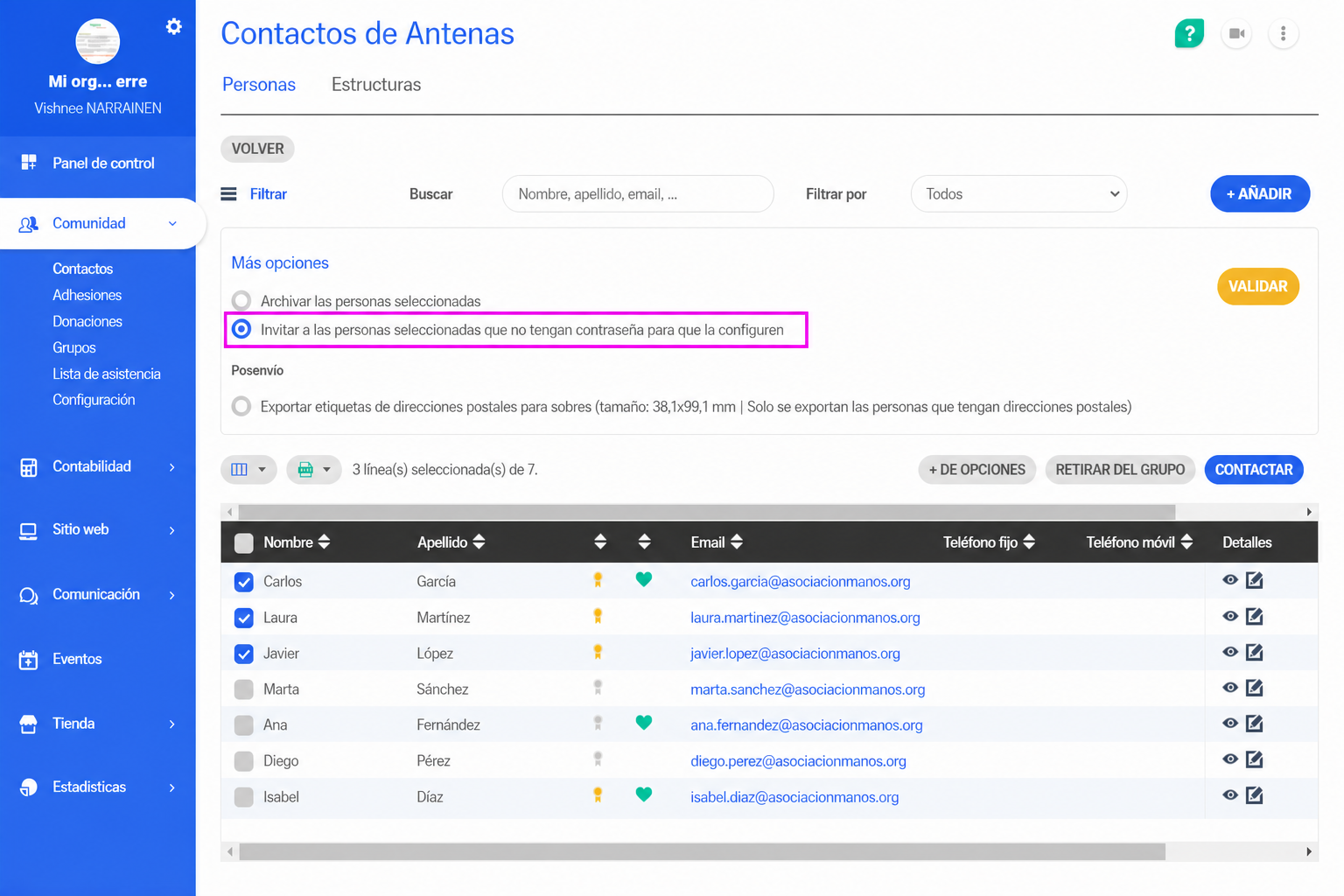The height and width of the screenshot is (896, 1344).
Task: Click the + AÑADIR button
Action: [1260, 194]
